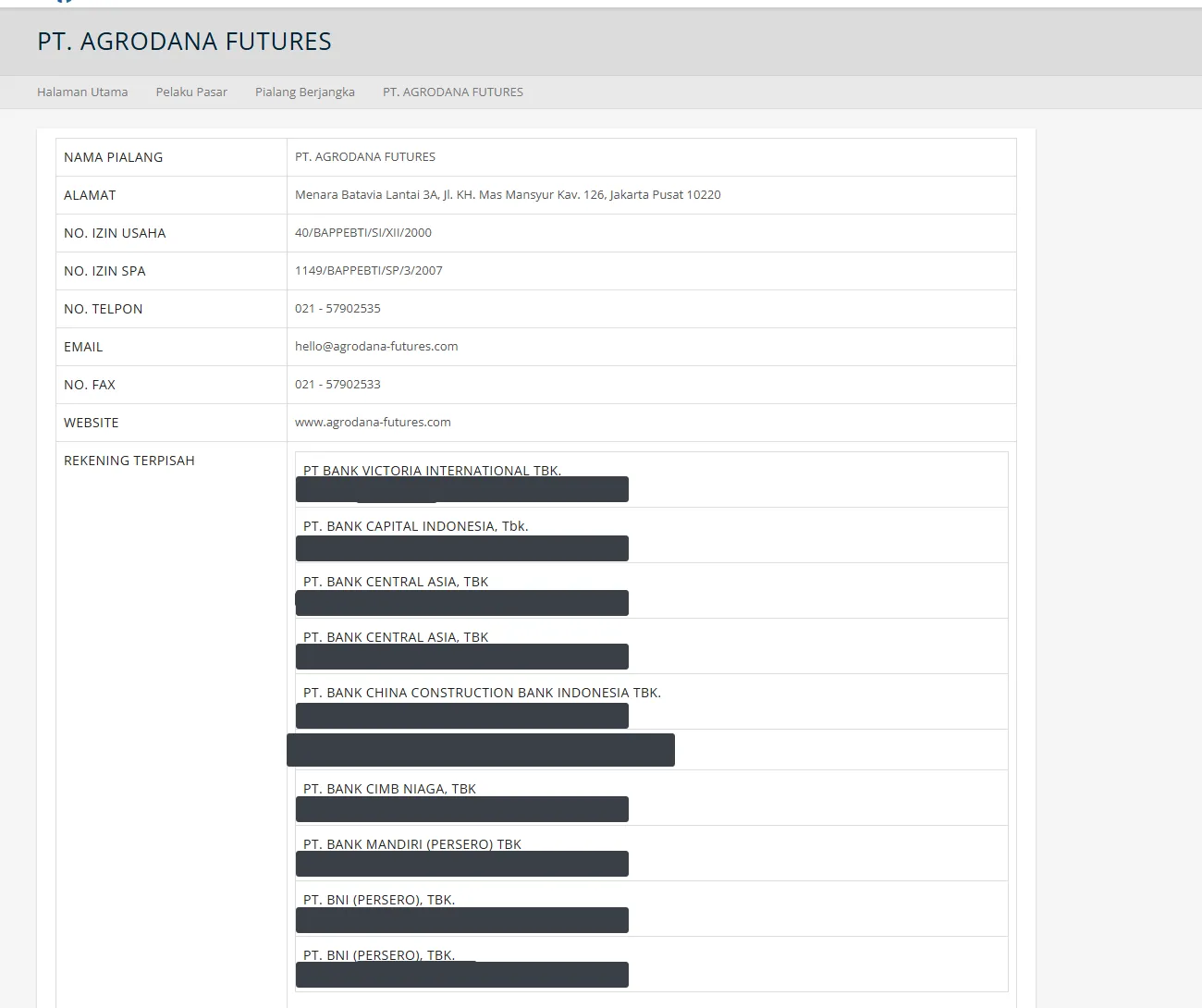Click PT. BANK MANDIRI (PERSERO) TBK entry

(412, 844)
